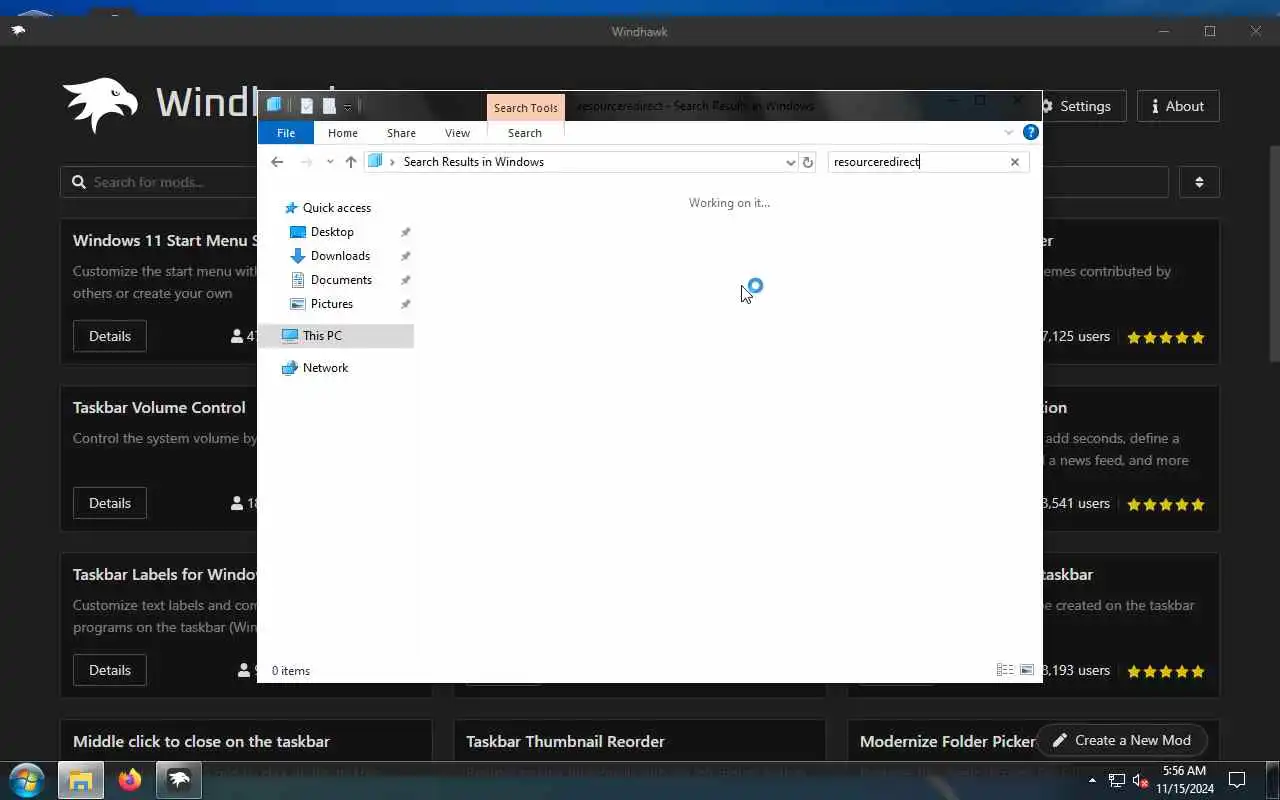1280x800 pixels.
Task: Open Pictures from the navigation pane
Action: (331, 304)
